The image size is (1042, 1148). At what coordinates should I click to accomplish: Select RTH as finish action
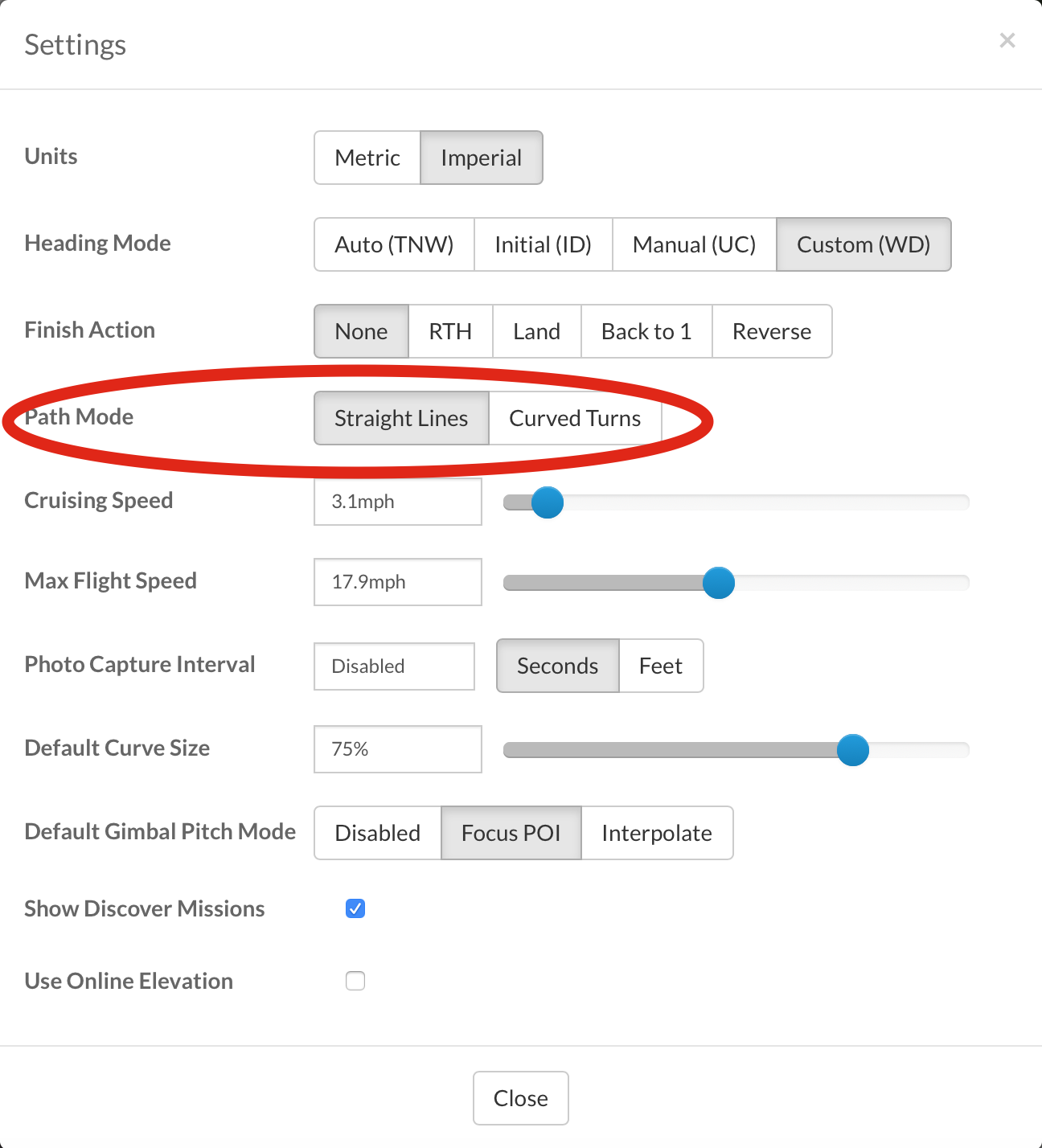pyautogui.click(x=450, y=331)
